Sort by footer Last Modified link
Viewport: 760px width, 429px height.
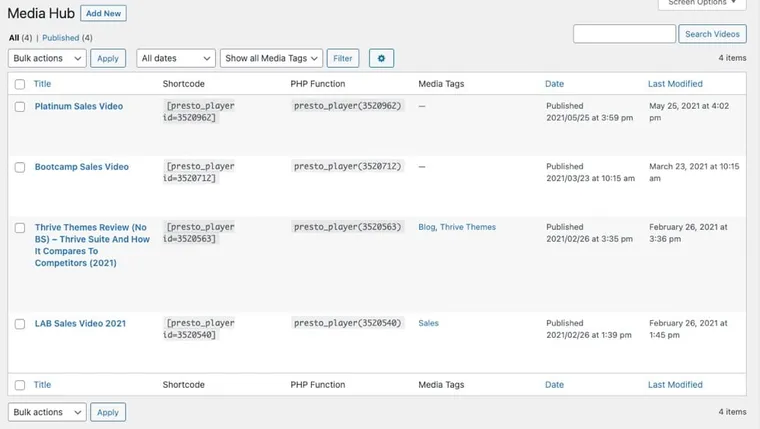tap(675, 385)
